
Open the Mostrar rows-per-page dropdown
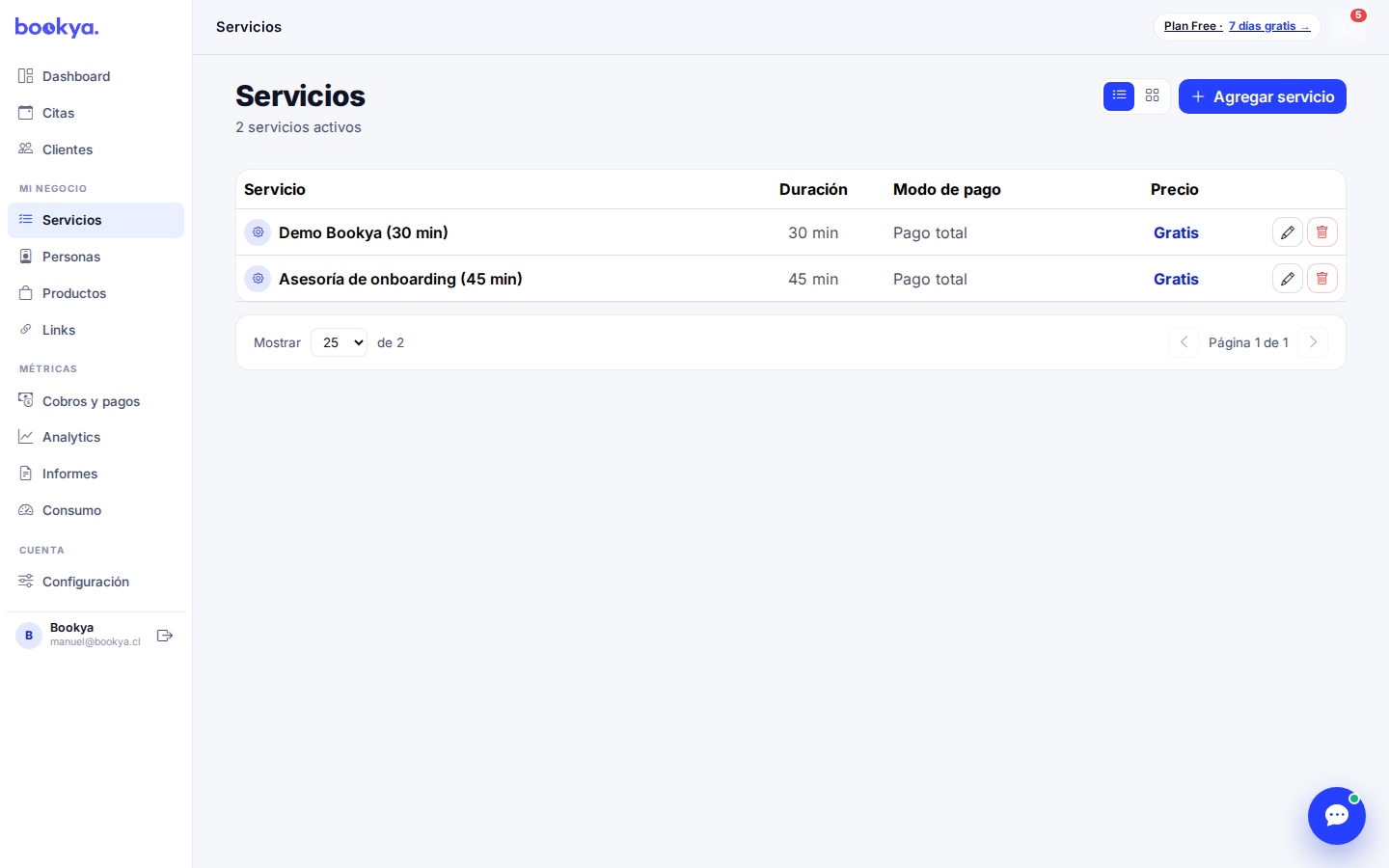(x=339, y=342)
